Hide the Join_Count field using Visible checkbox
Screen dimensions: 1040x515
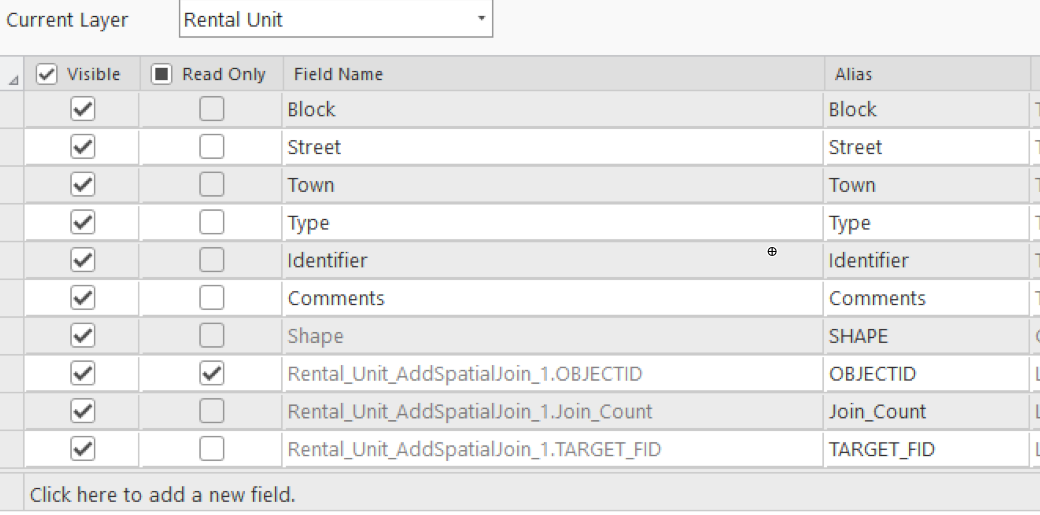point(83,412)
